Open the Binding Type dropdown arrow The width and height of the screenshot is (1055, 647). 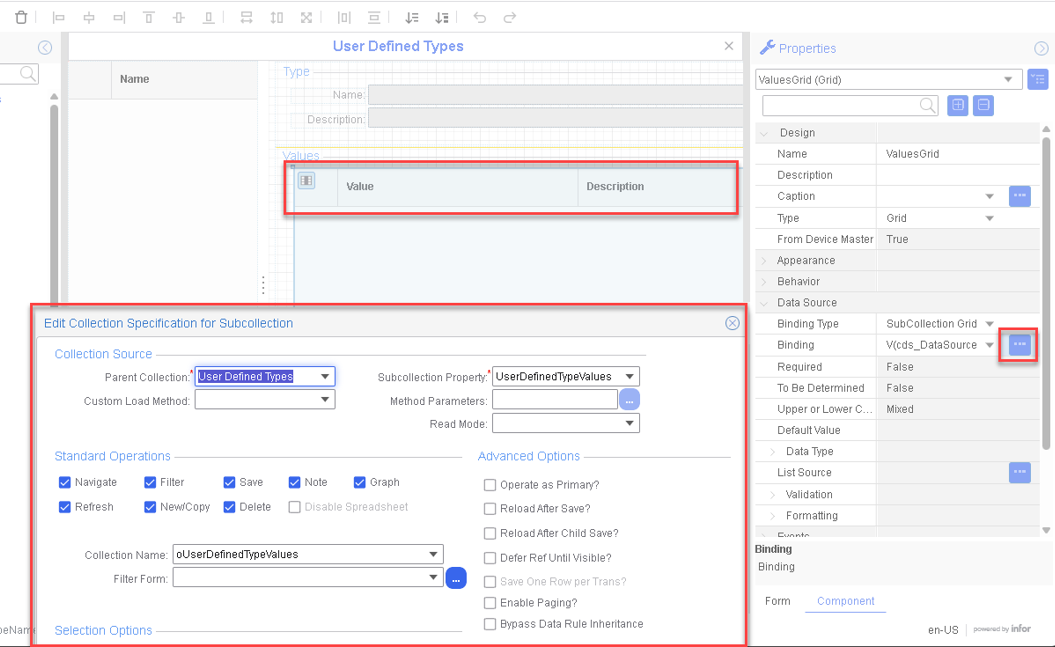[x=990, y=324]
